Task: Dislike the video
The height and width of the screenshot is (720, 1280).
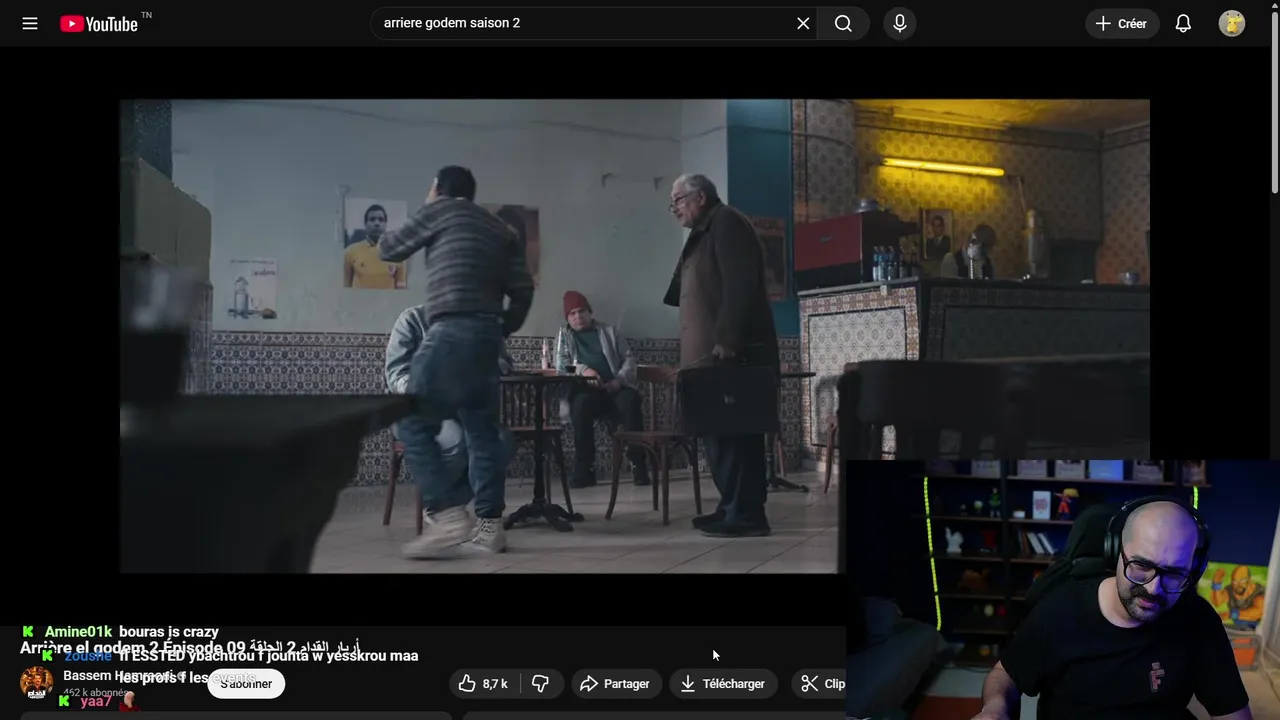Action: point(541,684)
